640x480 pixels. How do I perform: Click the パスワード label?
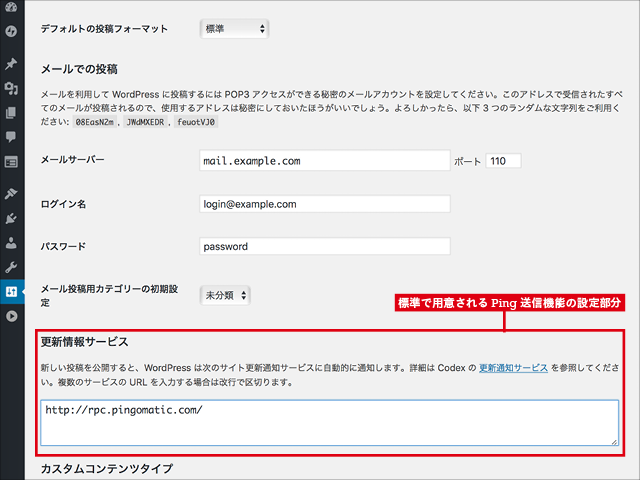(63, 247)
